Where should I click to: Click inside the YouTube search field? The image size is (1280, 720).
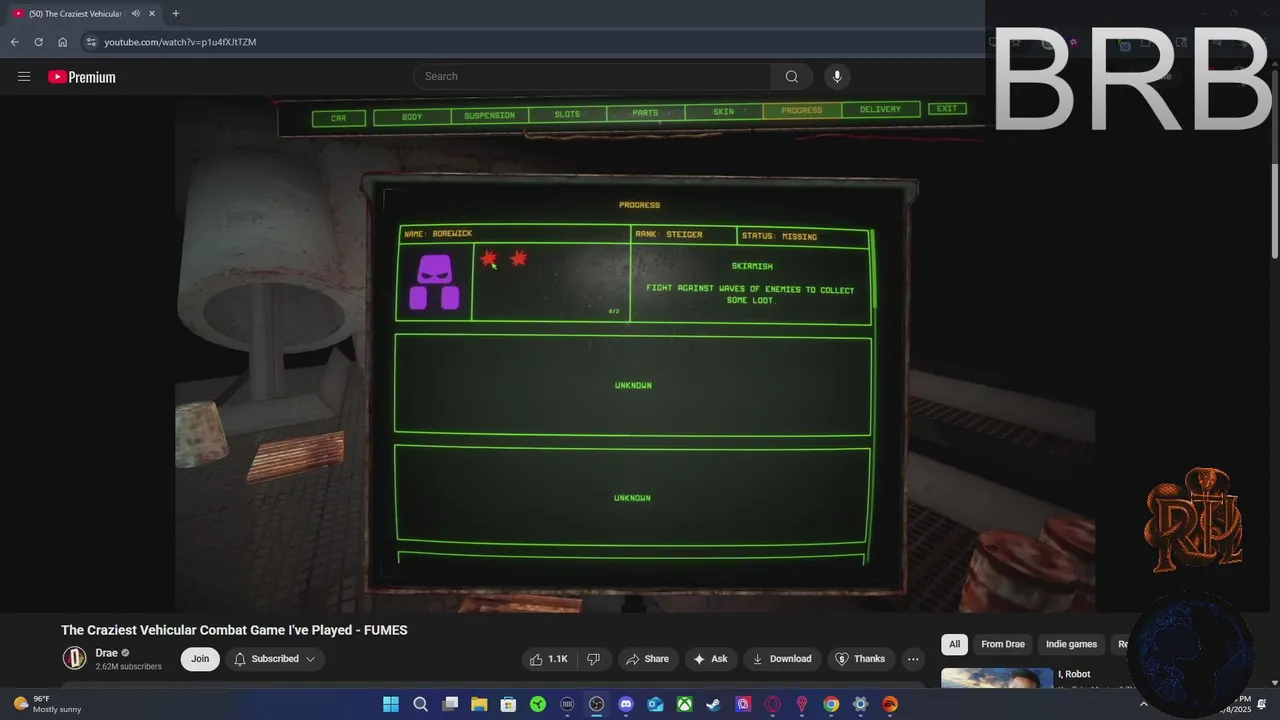click(592, 77)
